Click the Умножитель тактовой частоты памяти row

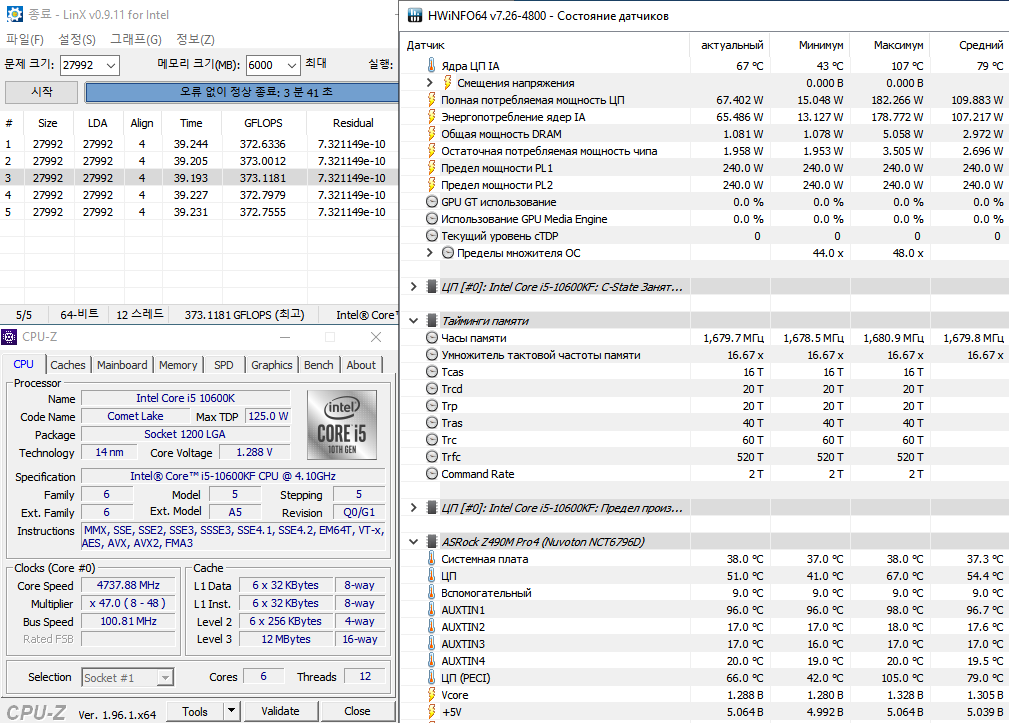tap(705, 354)
